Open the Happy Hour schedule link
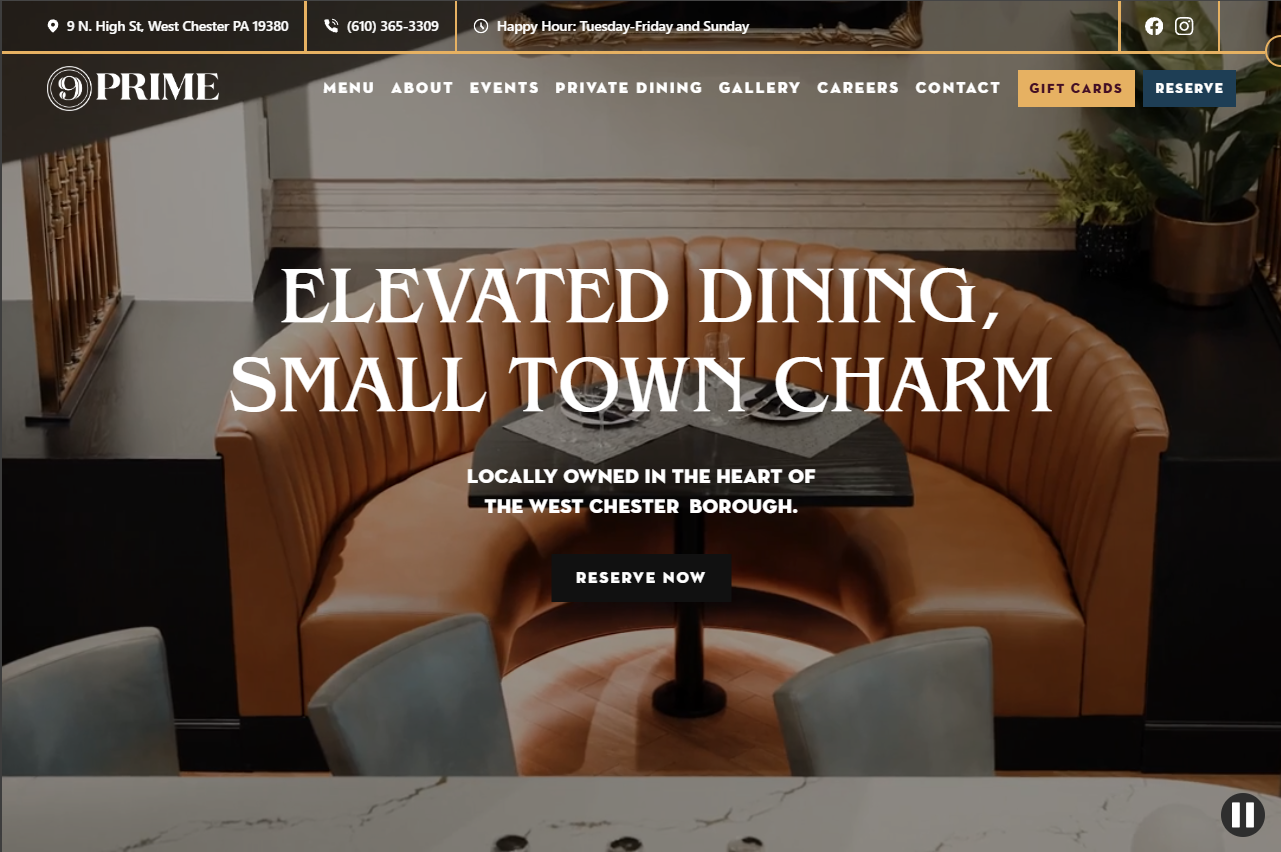The image size is (1281, 852). (x=623, y=26)
